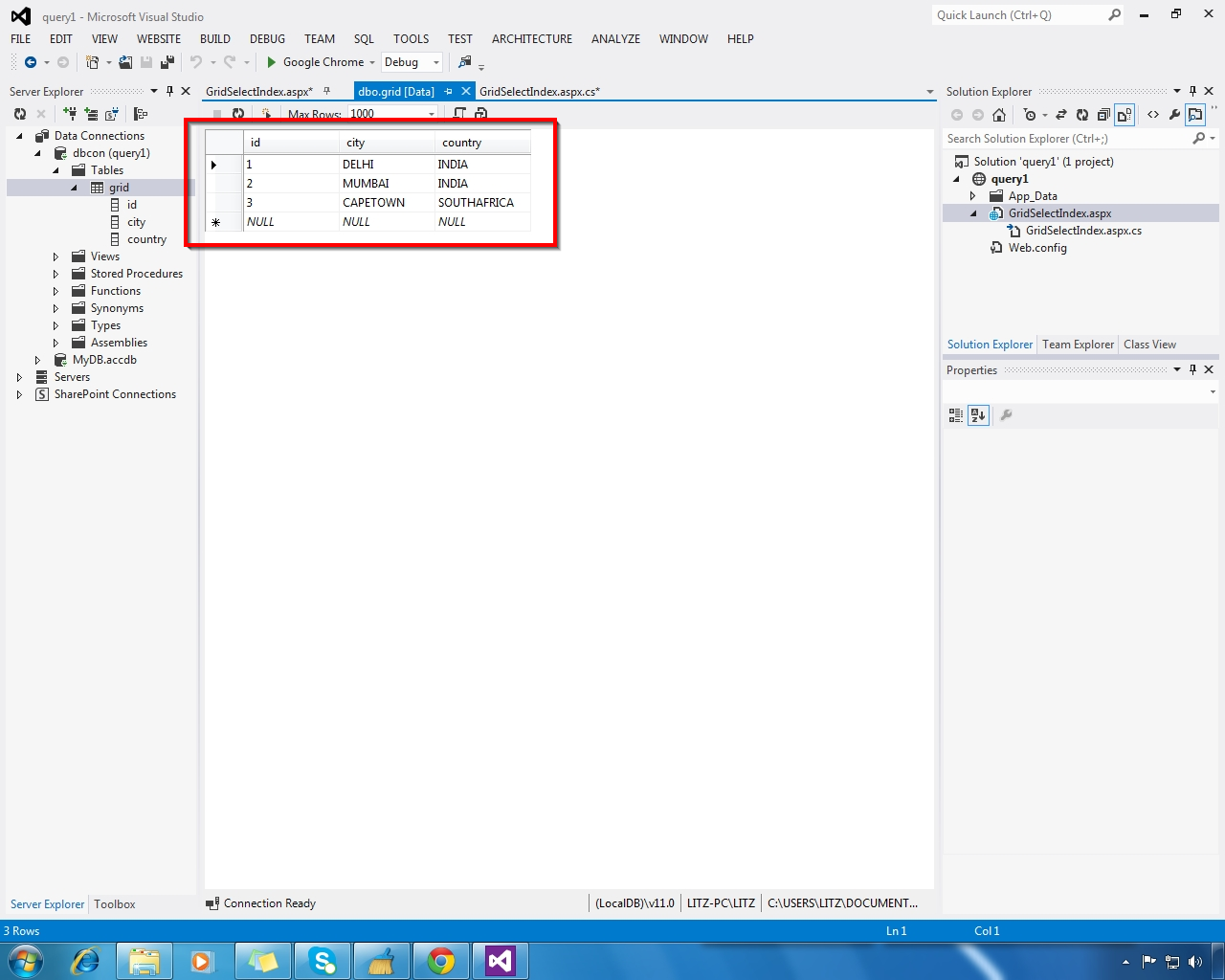Open Properties with the wrench icon

coord(1174,114)
